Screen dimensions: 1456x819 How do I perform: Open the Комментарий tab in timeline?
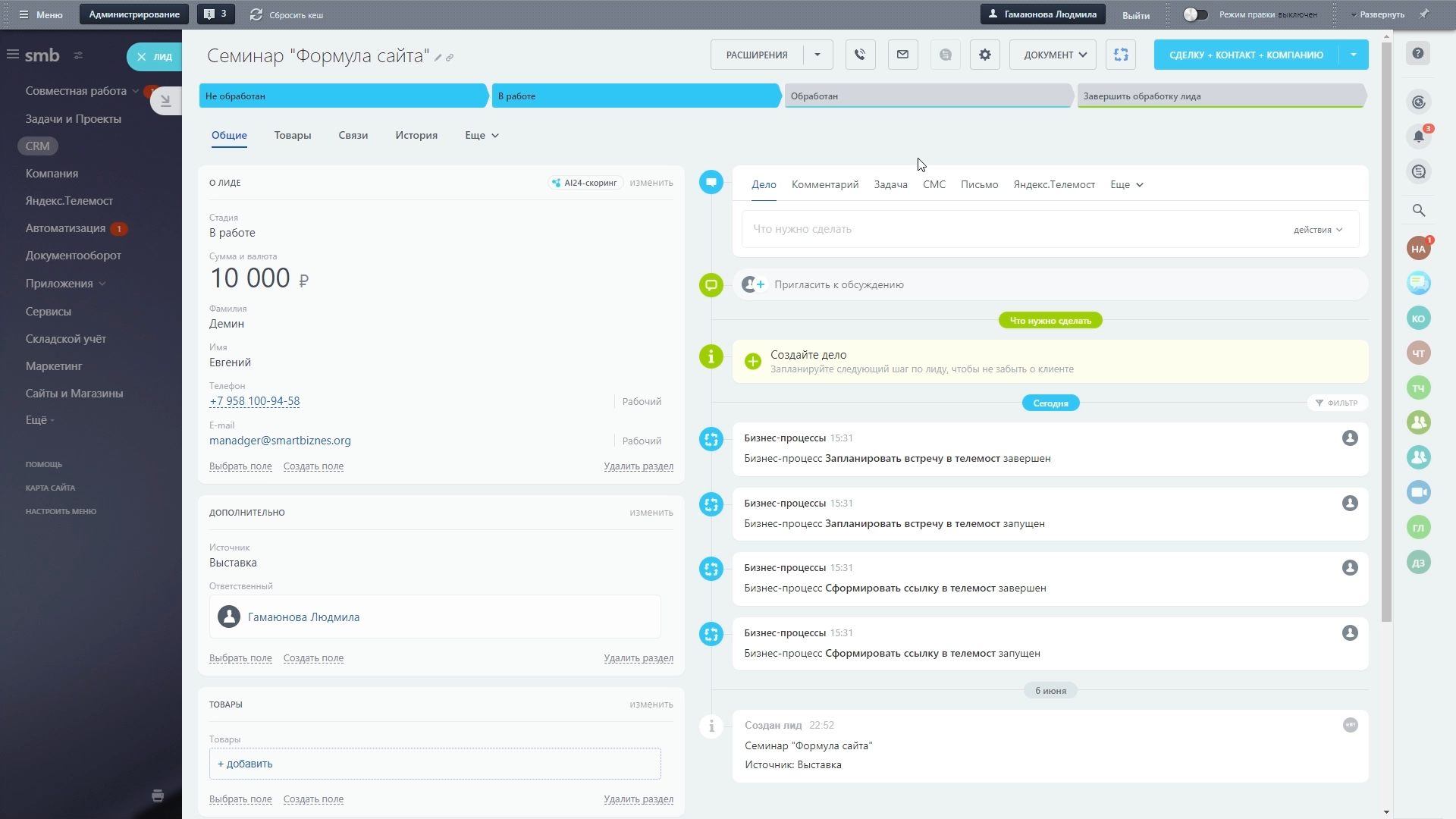[824, 184]
